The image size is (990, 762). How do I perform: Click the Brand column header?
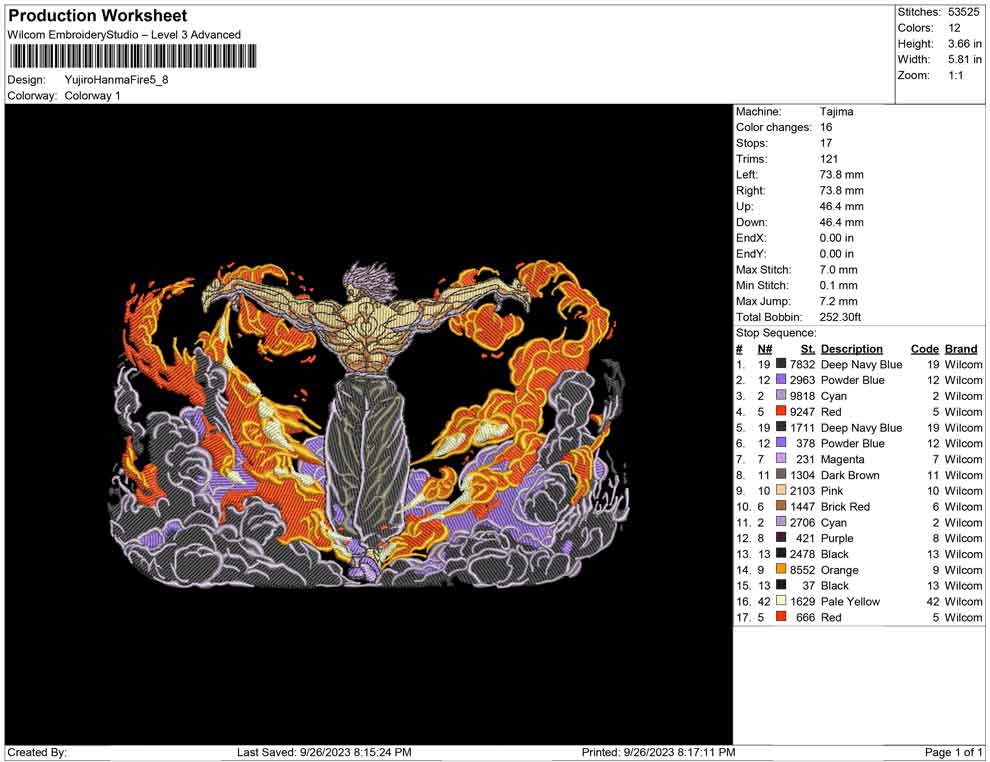pyautogui.click(x=960, y=349)
